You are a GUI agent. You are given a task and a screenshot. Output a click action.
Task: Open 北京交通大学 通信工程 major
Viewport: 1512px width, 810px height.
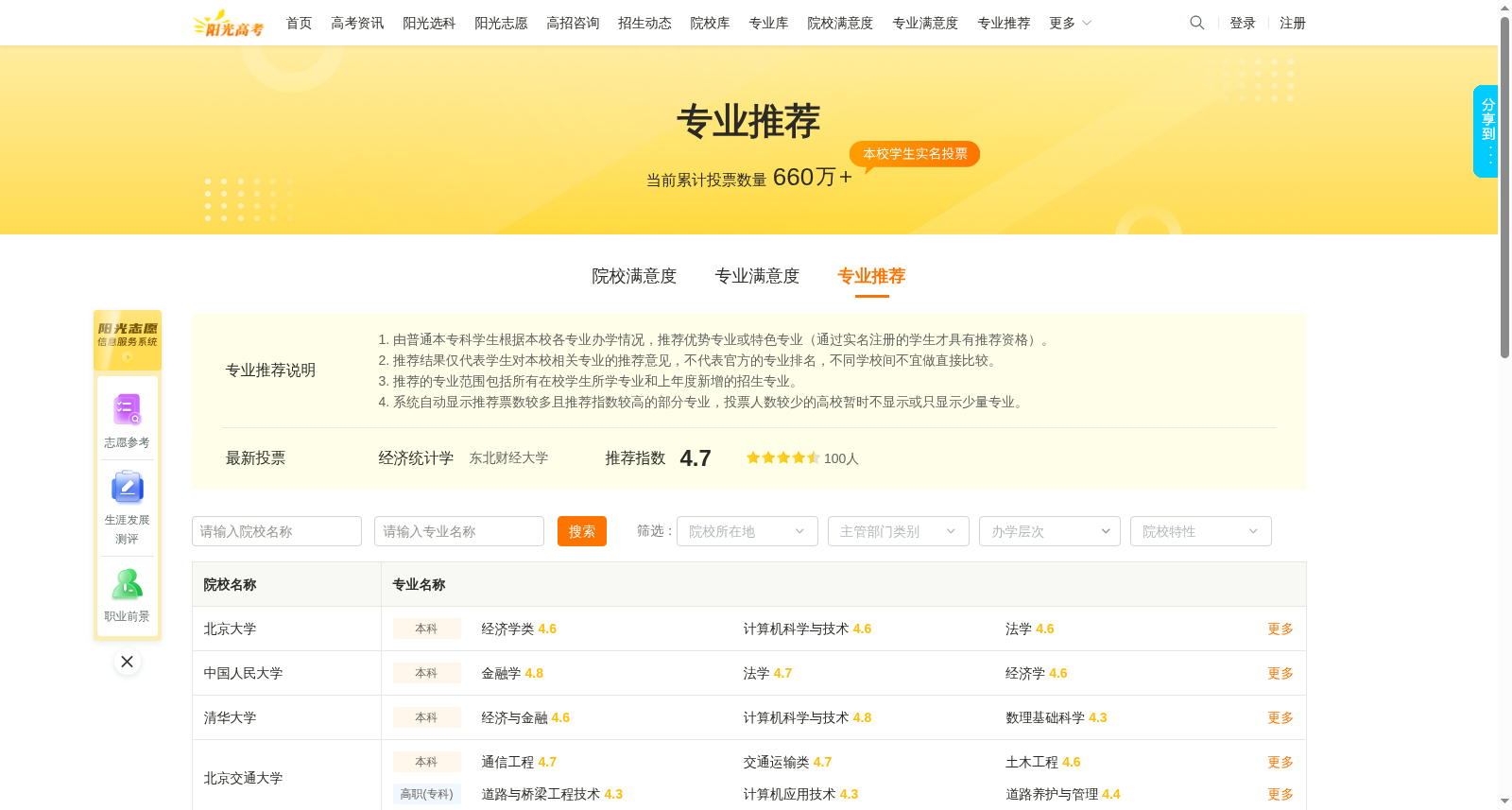pos(507,762)
